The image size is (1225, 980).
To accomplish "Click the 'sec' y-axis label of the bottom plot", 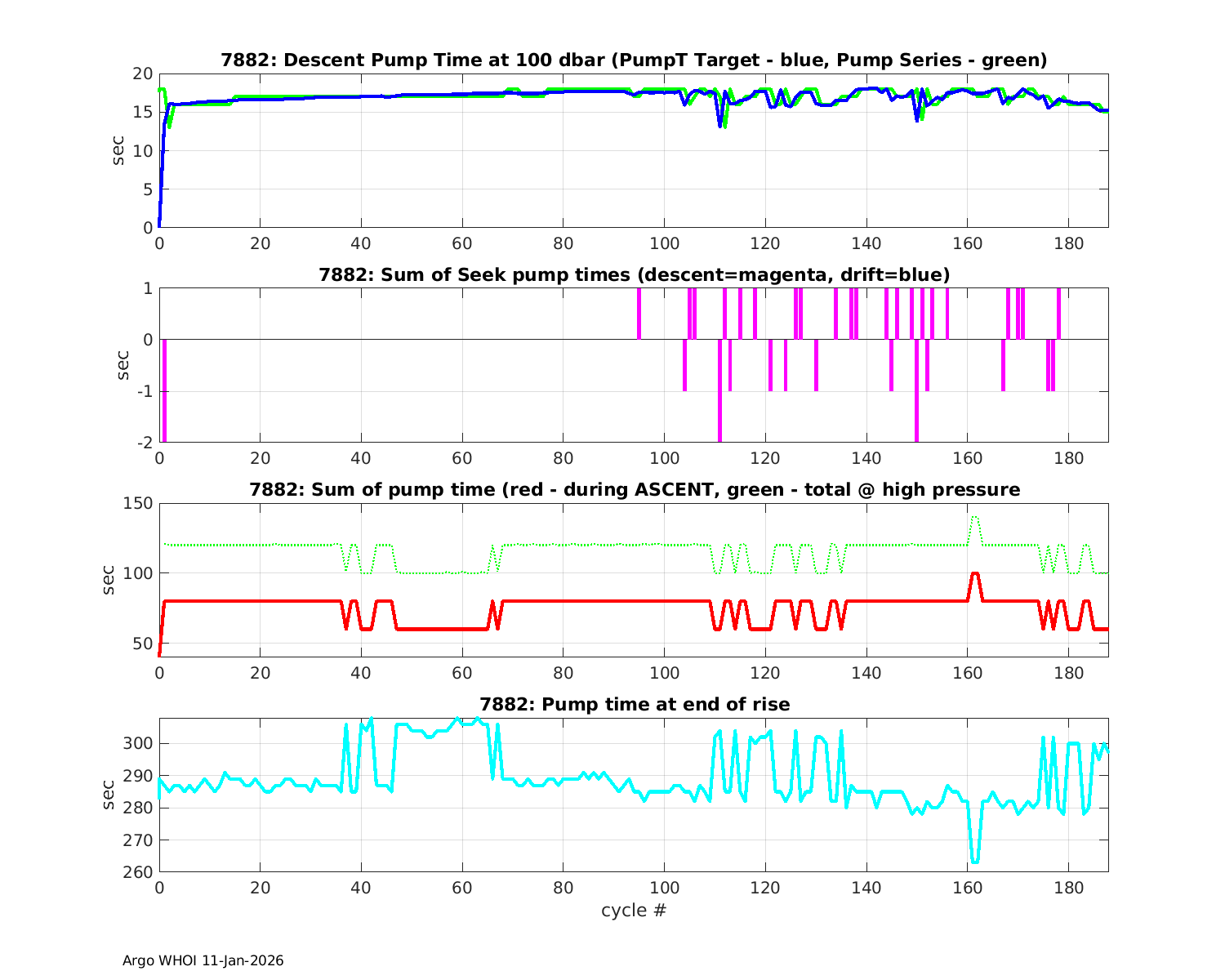I will tap(110, 795).
